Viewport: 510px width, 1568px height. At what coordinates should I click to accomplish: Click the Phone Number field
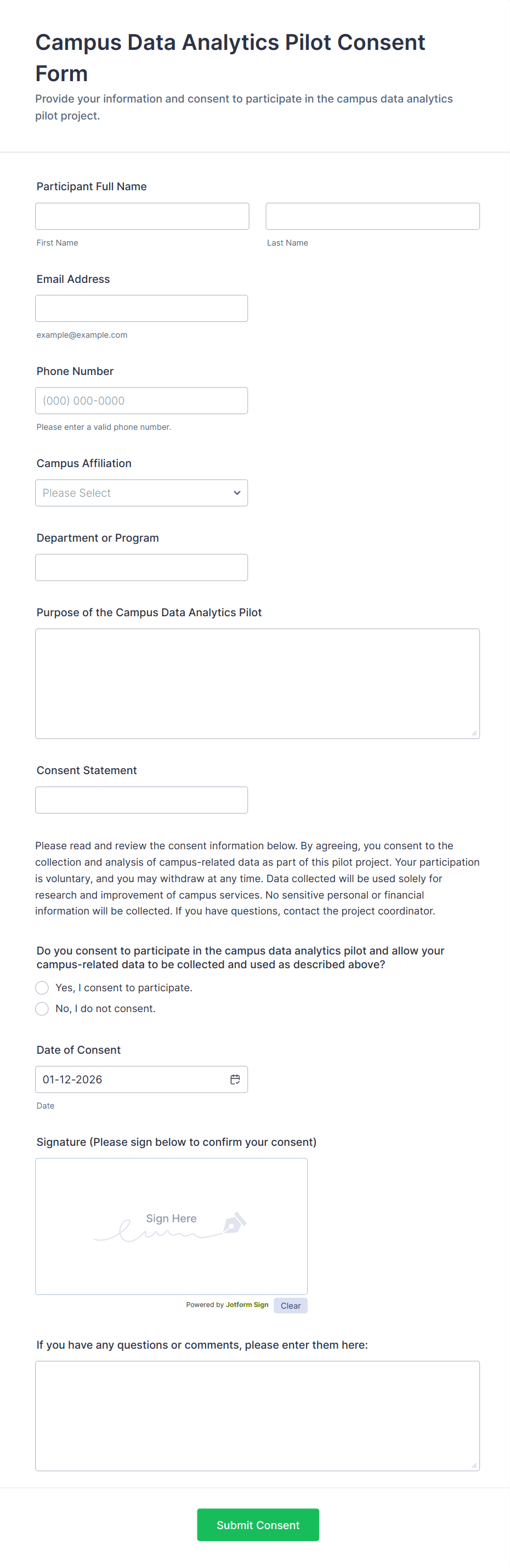(x=141, y=401)
